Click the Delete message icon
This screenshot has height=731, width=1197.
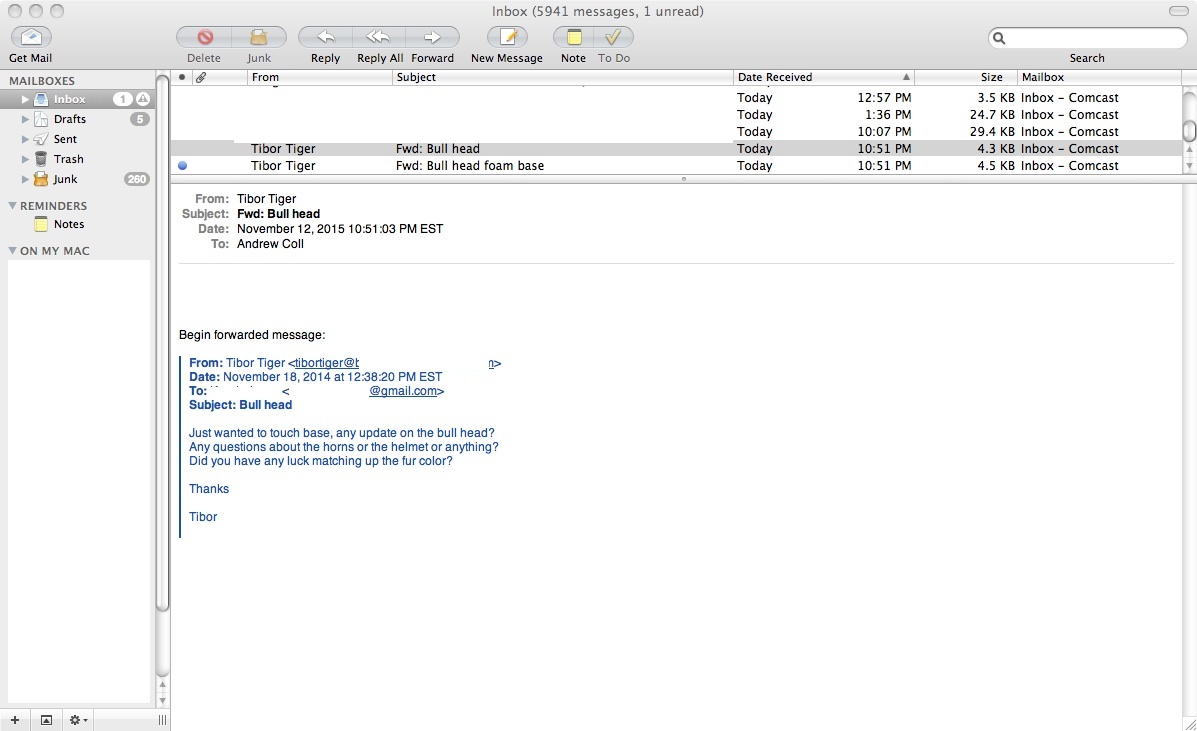(204, 37)
